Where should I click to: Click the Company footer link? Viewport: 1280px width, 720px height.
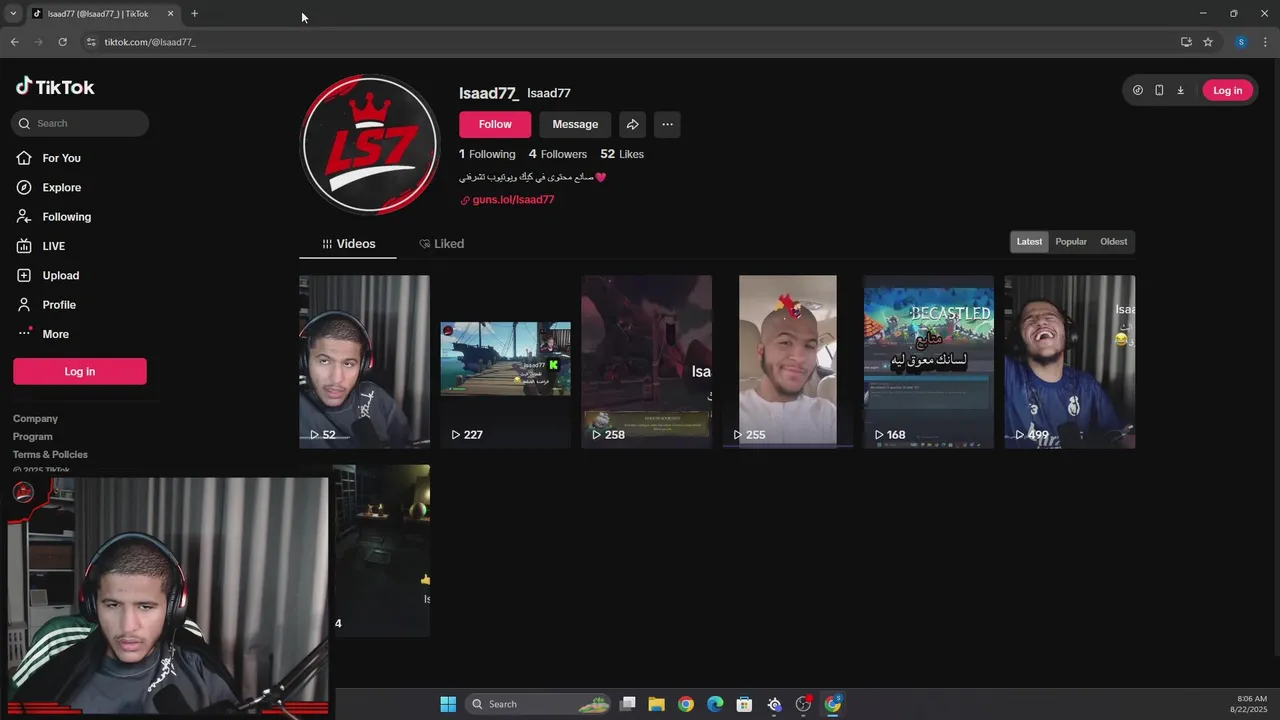click(x=35, y=419)
